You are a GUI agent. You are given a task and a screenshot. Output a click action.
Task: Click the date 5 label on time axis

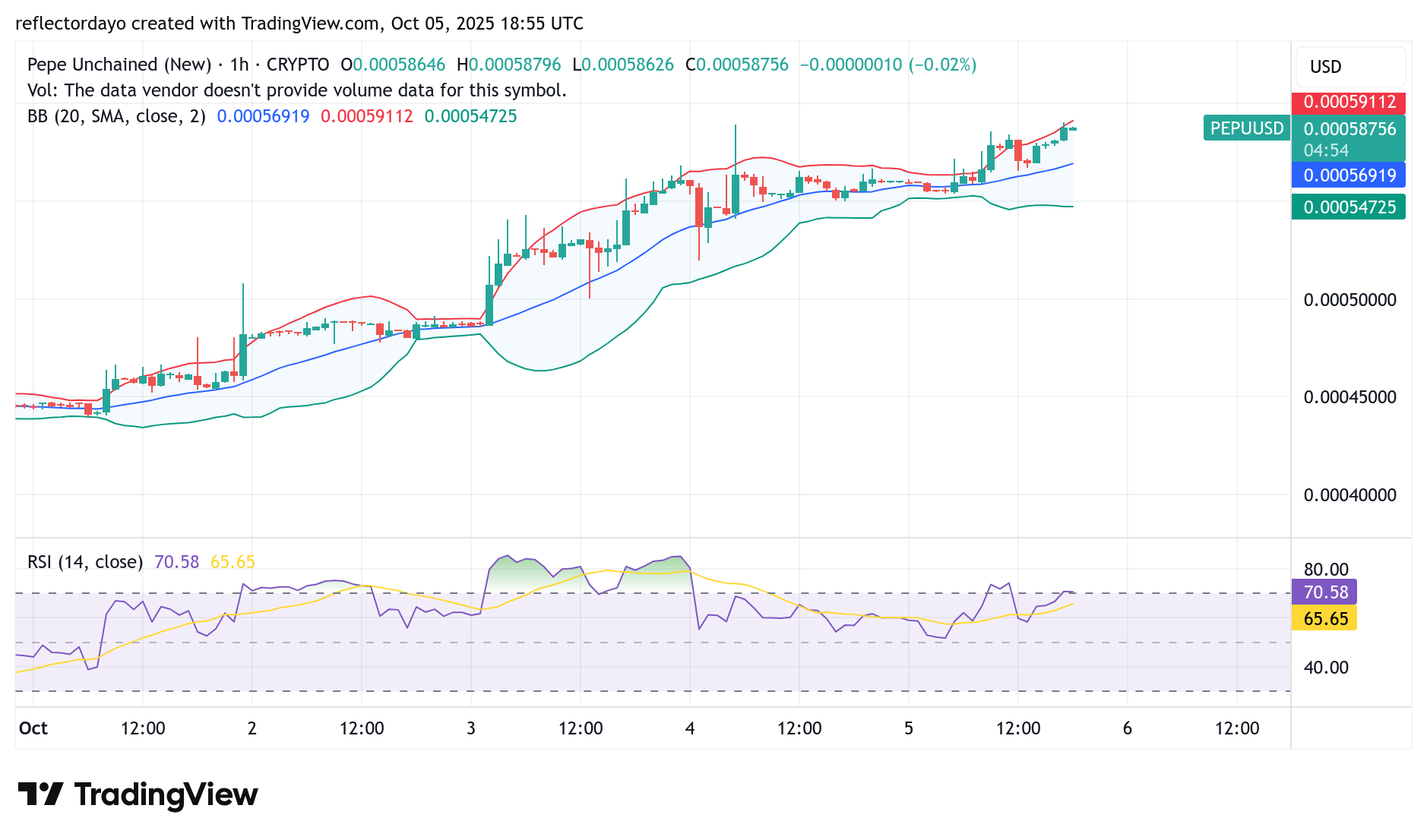coord(909,728)
